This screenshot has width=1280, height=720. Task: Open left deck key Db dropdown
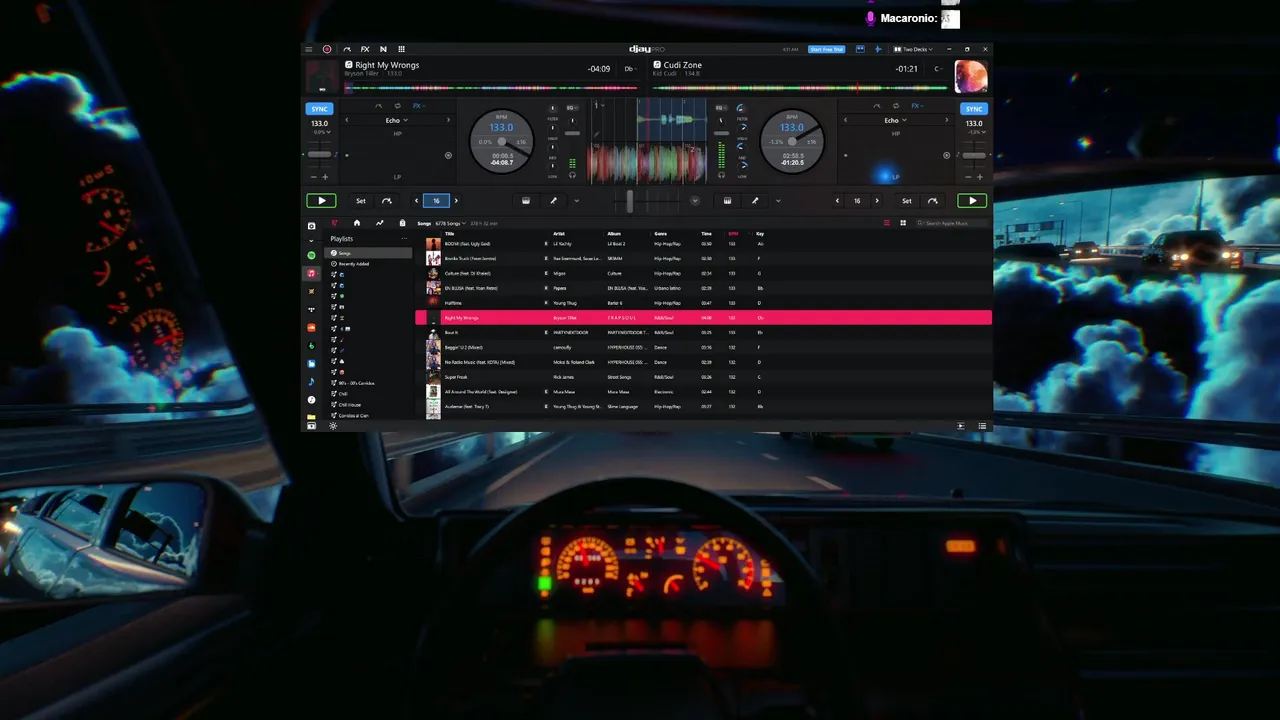click(x=630, y=69)
